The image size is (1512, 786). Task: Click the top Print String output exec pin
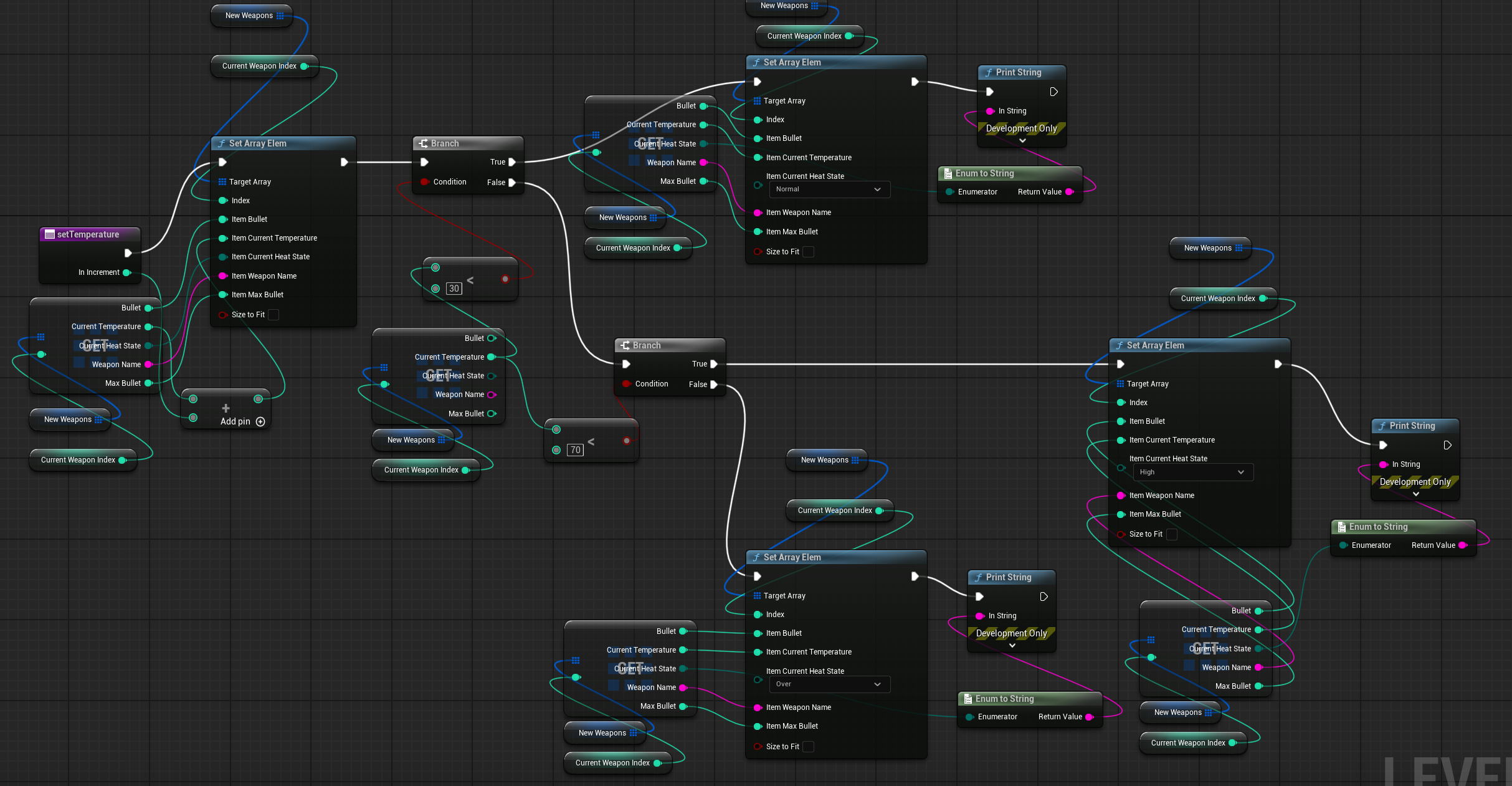(x=1053, y=92)
